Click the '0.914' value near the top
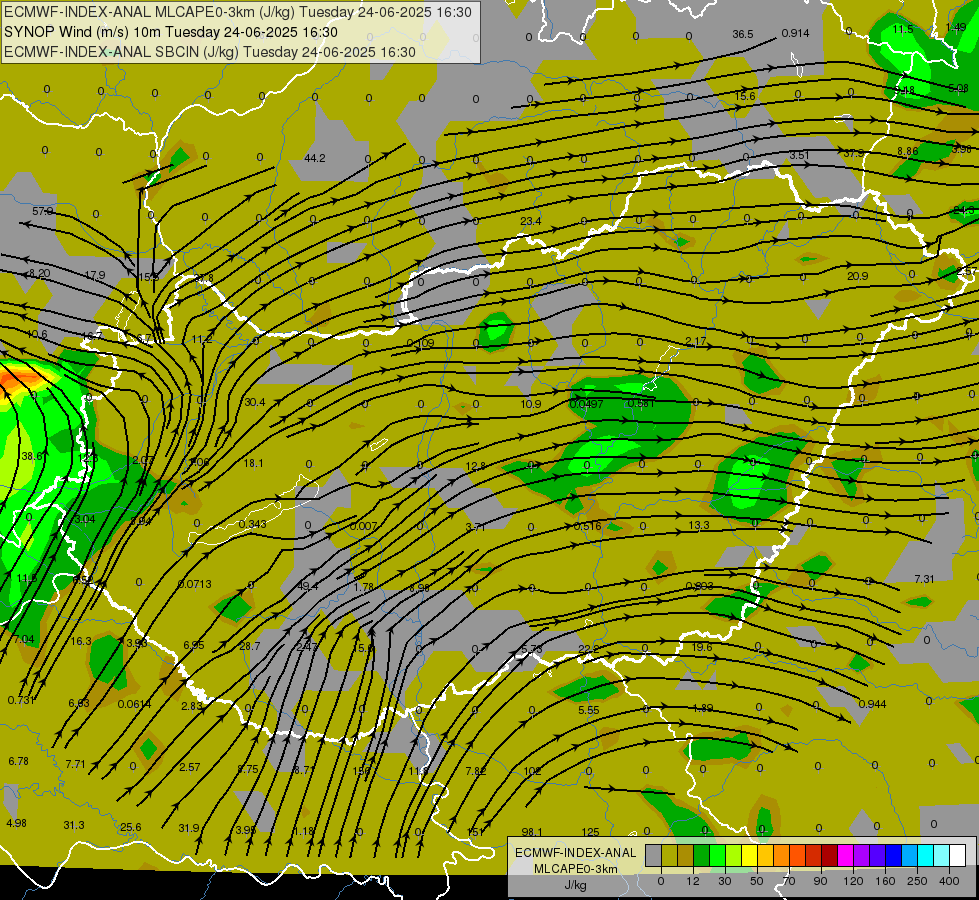Image resolution: width=979 pixels, height=900 pixels. pyautogui.click(x=795, y=33)
